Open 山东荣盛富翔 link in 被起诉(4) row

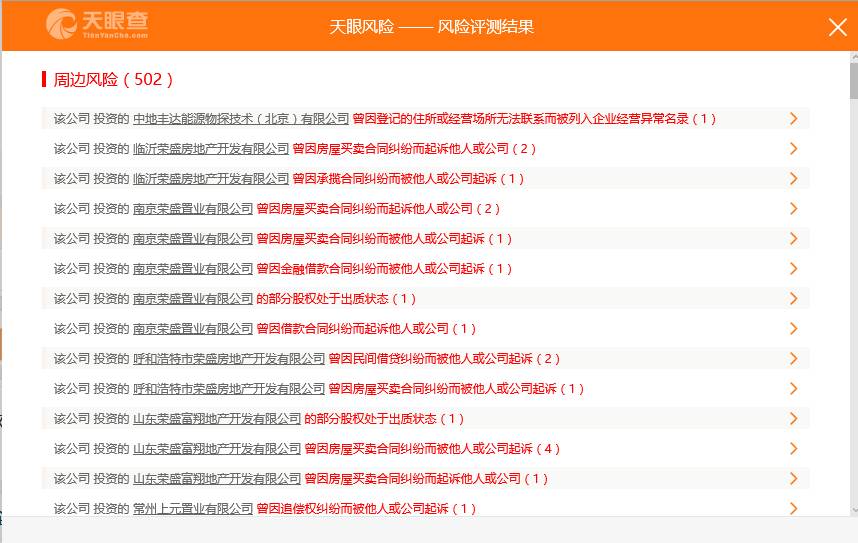coord(217,449)
